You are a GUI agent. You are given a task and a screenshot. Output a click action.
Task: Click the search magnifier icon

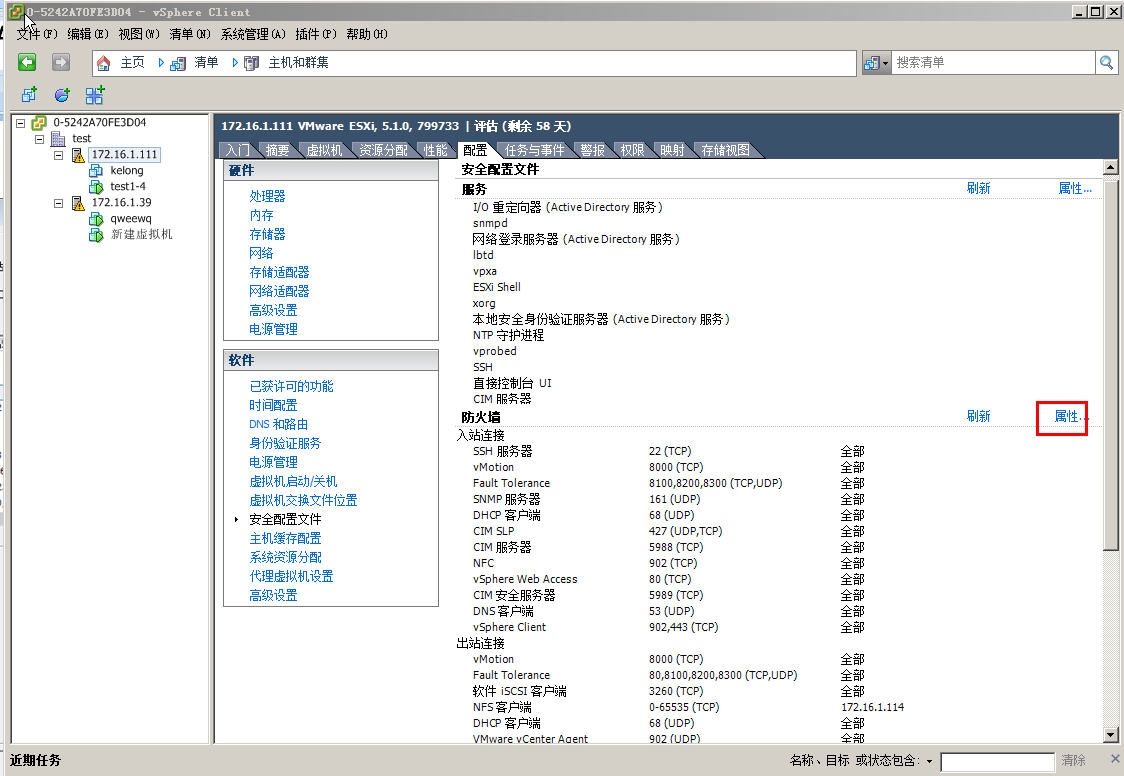coord(1106,63)
